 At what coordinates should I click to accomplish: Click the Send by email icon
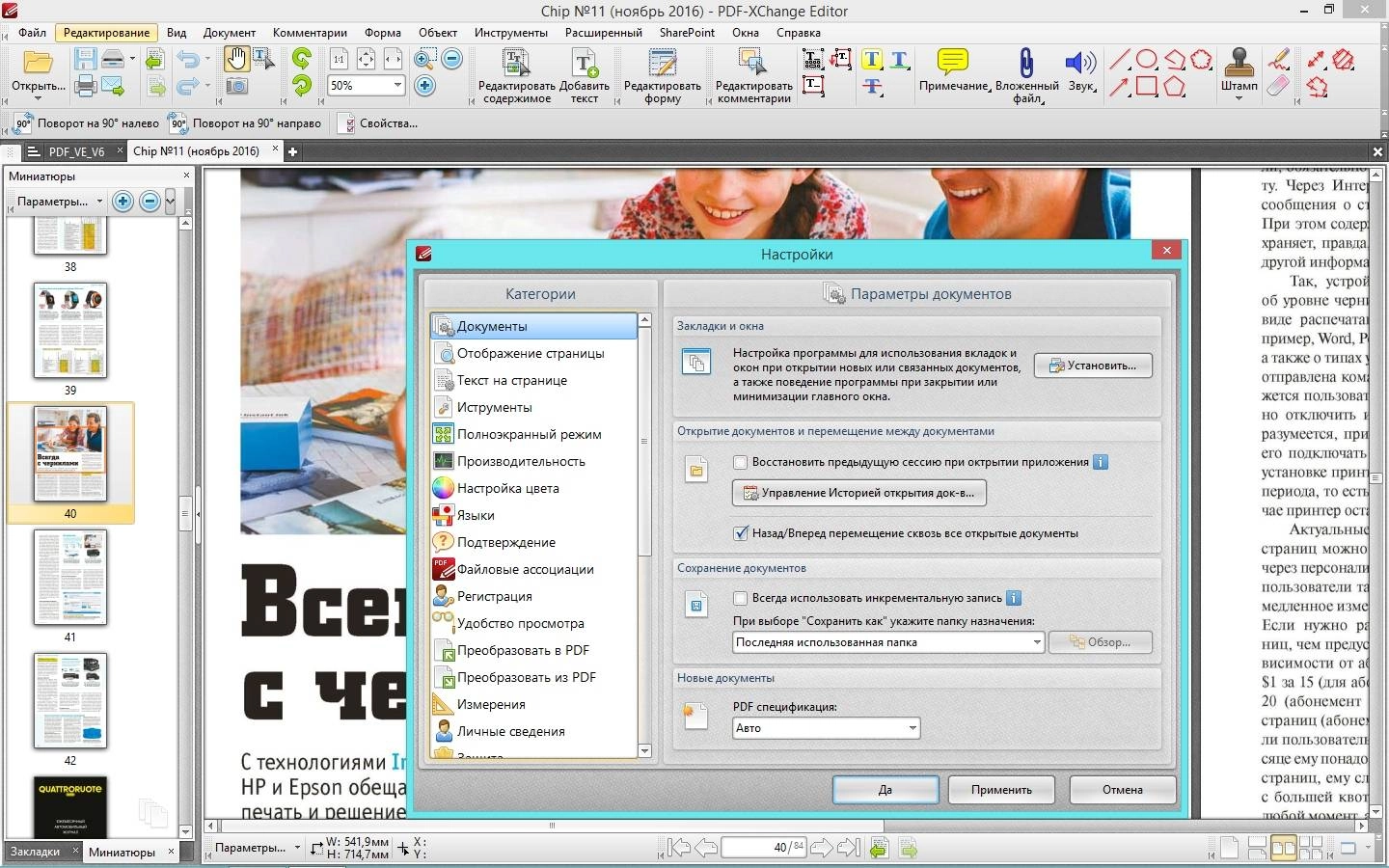(113, 86)
